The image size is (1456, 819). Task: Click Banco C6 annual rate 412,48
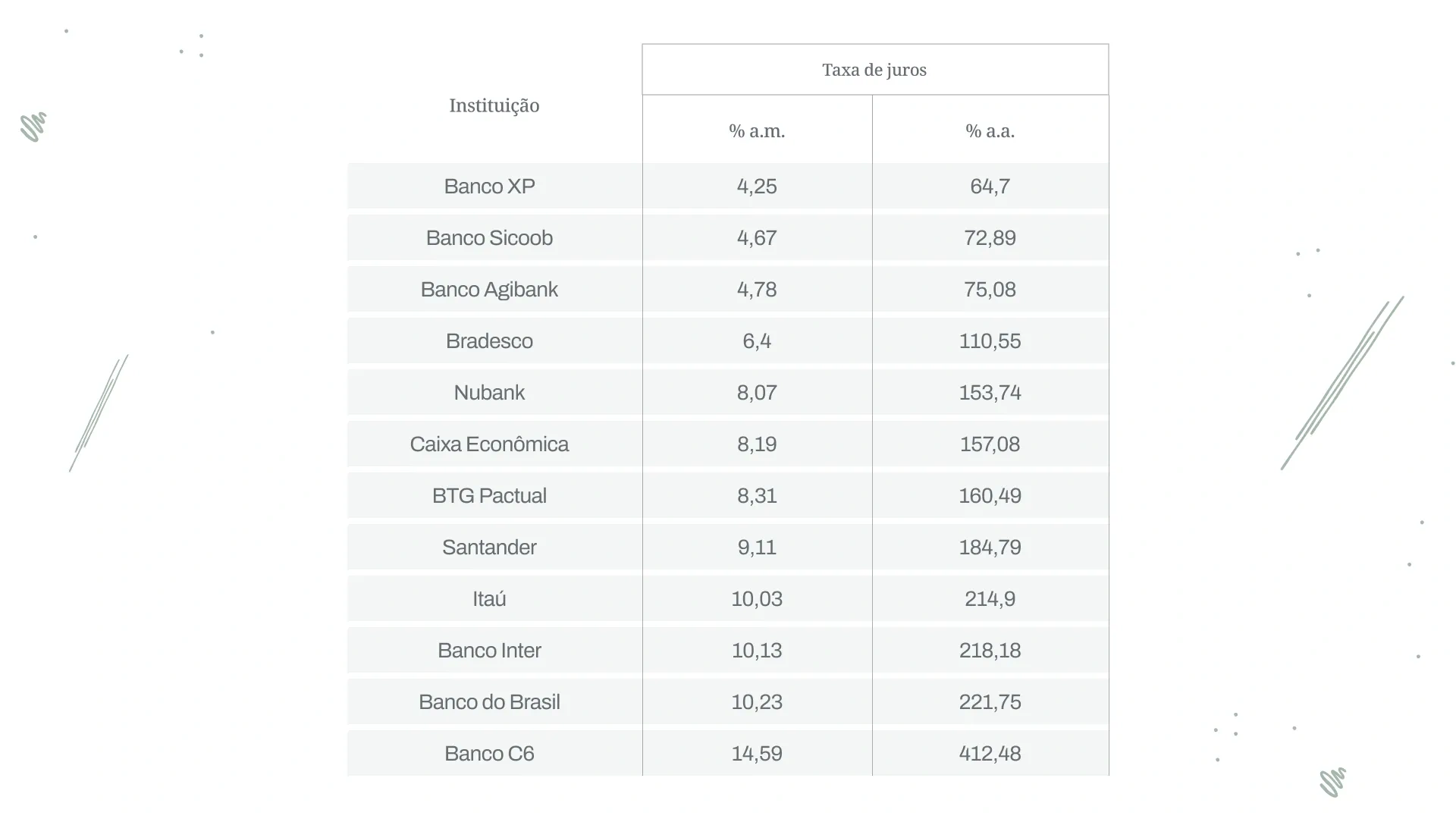coord(990,754)
